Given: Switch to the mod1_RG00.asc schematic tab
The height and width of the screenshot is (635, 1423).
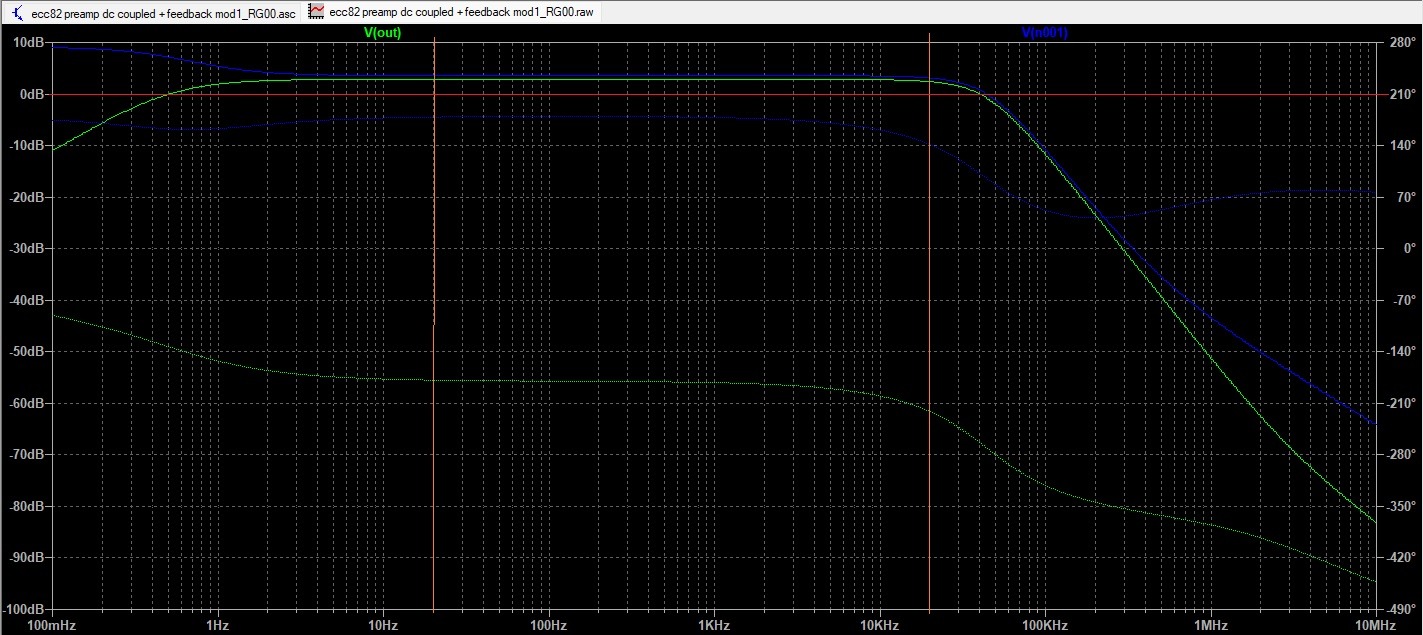Looking at the screenshot, I should pos(152,11).
